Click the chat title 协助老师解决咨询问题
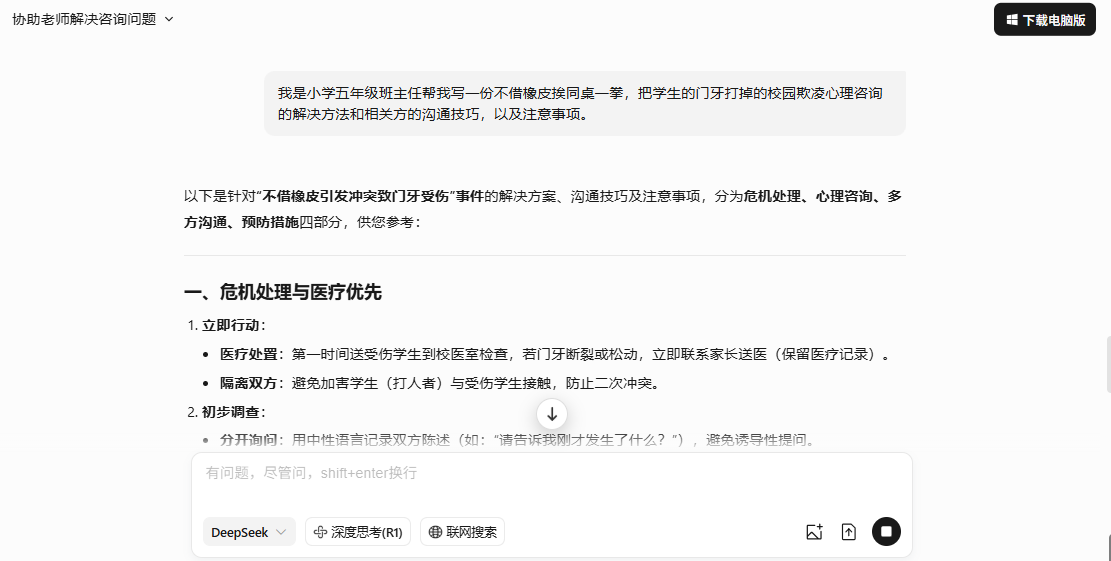 84,19
